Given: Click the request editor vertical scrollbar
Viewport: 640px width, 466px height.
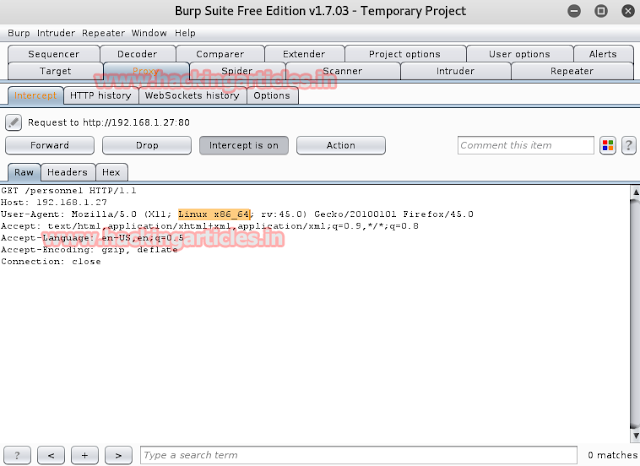Looking at the screenshot, I should coord(636,313).
